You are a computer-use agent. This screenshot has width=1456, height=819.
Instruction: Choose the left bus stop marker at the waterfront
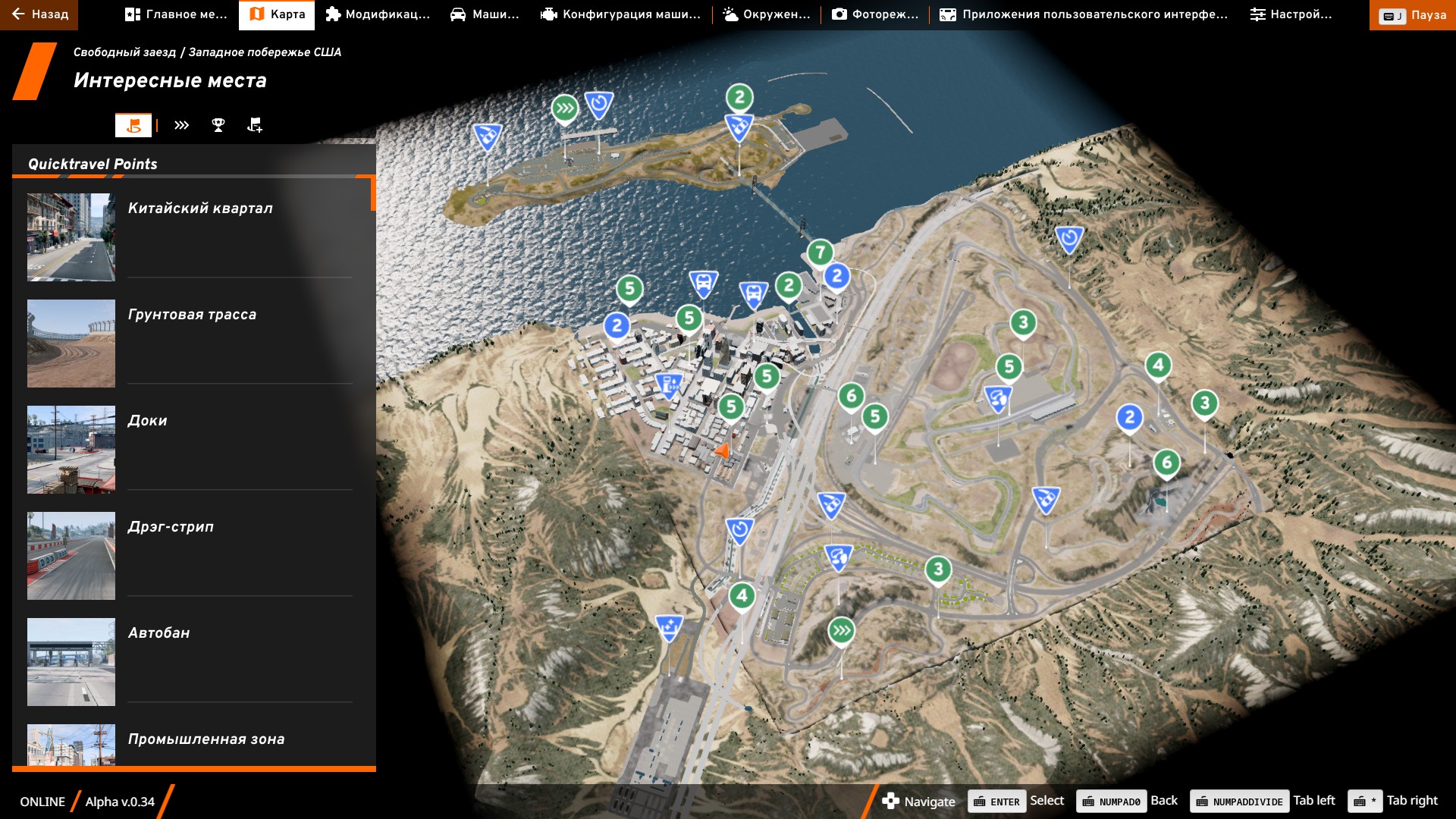[x=703, y=284]
